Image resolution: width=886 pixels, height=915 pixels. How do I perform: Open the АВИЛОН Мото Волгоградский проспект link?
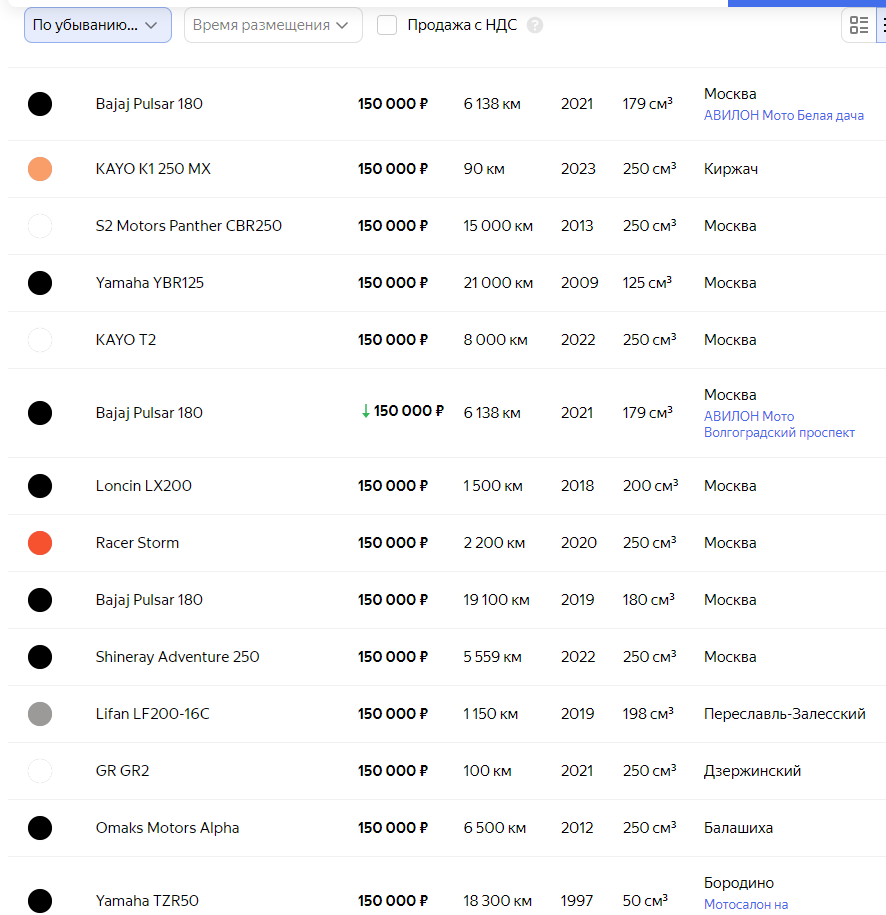[x=779, y=424]
